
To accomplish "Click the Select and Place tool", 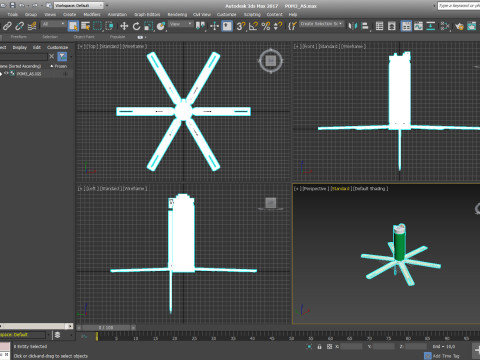I will 161,26.
